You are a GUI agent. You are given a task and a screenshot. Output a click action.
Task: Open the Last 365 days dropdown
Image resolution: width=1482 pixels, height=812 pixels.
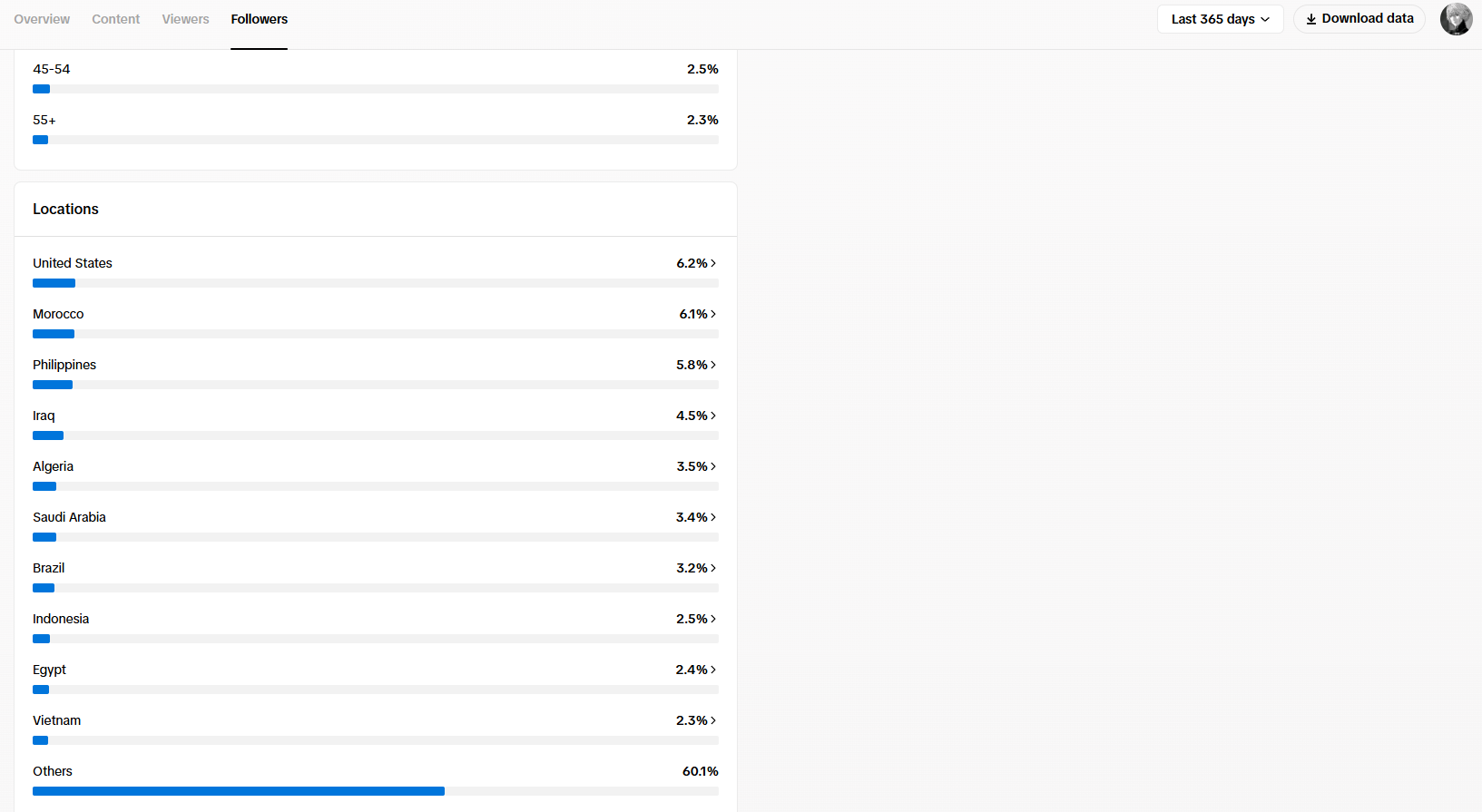click(1220, 19)
